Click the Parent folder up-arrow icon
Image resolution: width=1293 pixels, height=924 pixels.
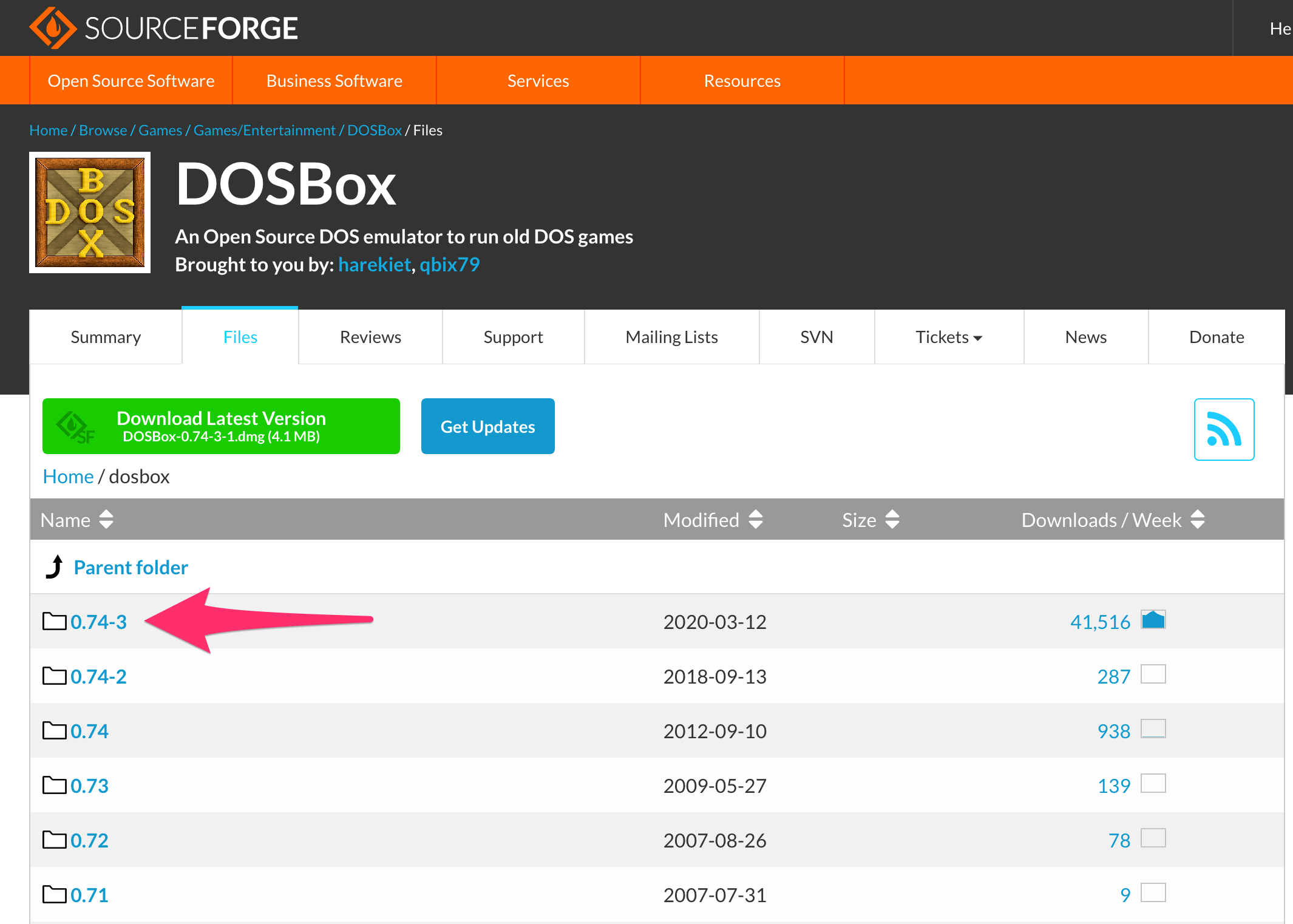pyautogui.click(x=55, y=567)
